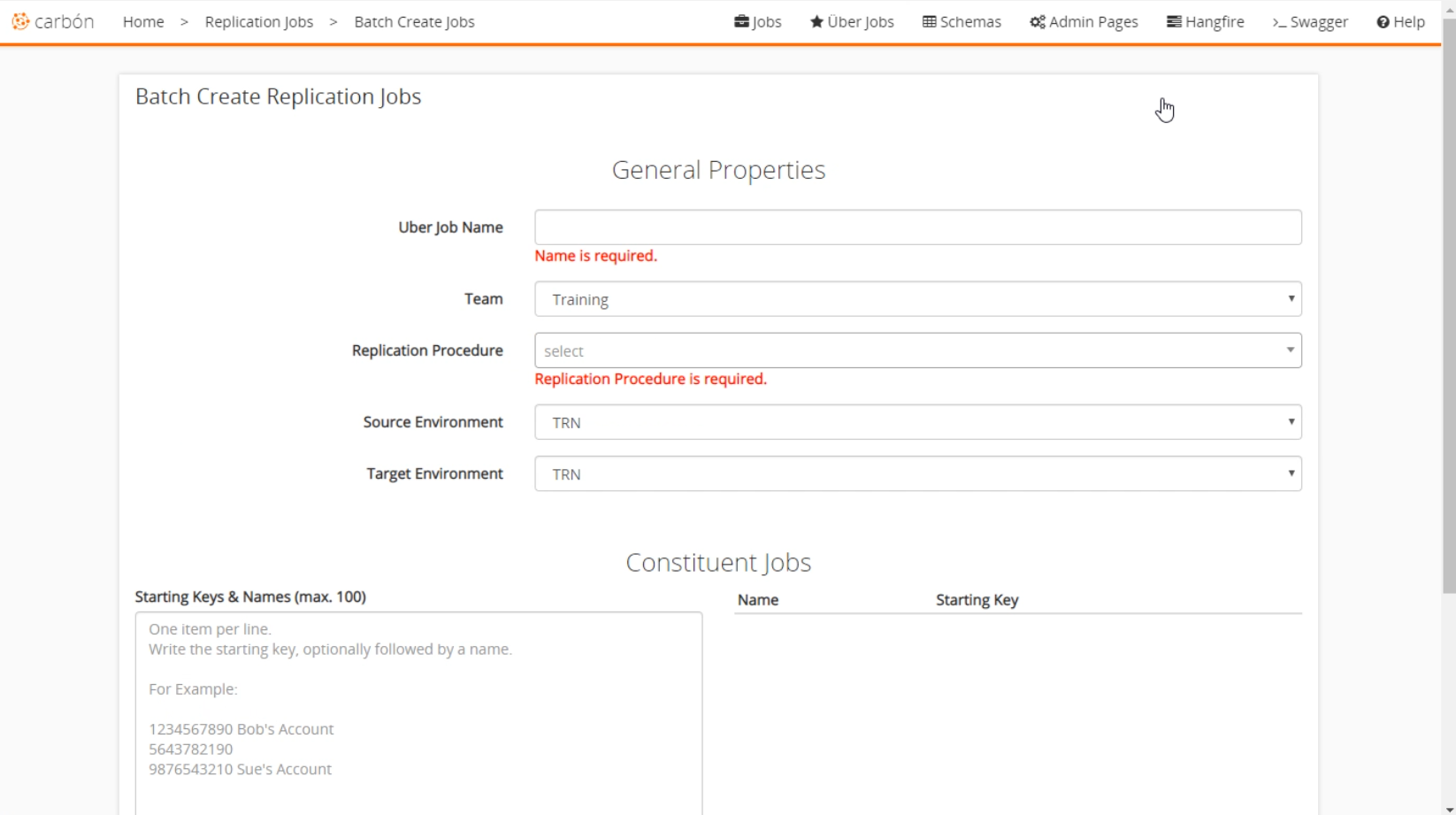This screenshot has height=815, width=1456.
Task: Click the Schemas table icon
Action: tap(929, 21)
